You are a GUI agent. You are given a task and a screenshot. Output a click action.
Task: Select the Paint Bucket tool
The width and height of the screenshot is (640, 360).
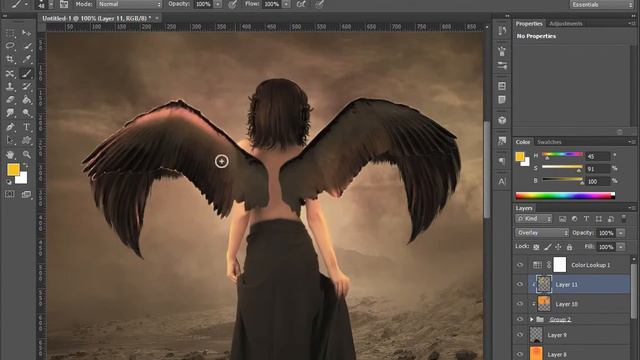27,100
